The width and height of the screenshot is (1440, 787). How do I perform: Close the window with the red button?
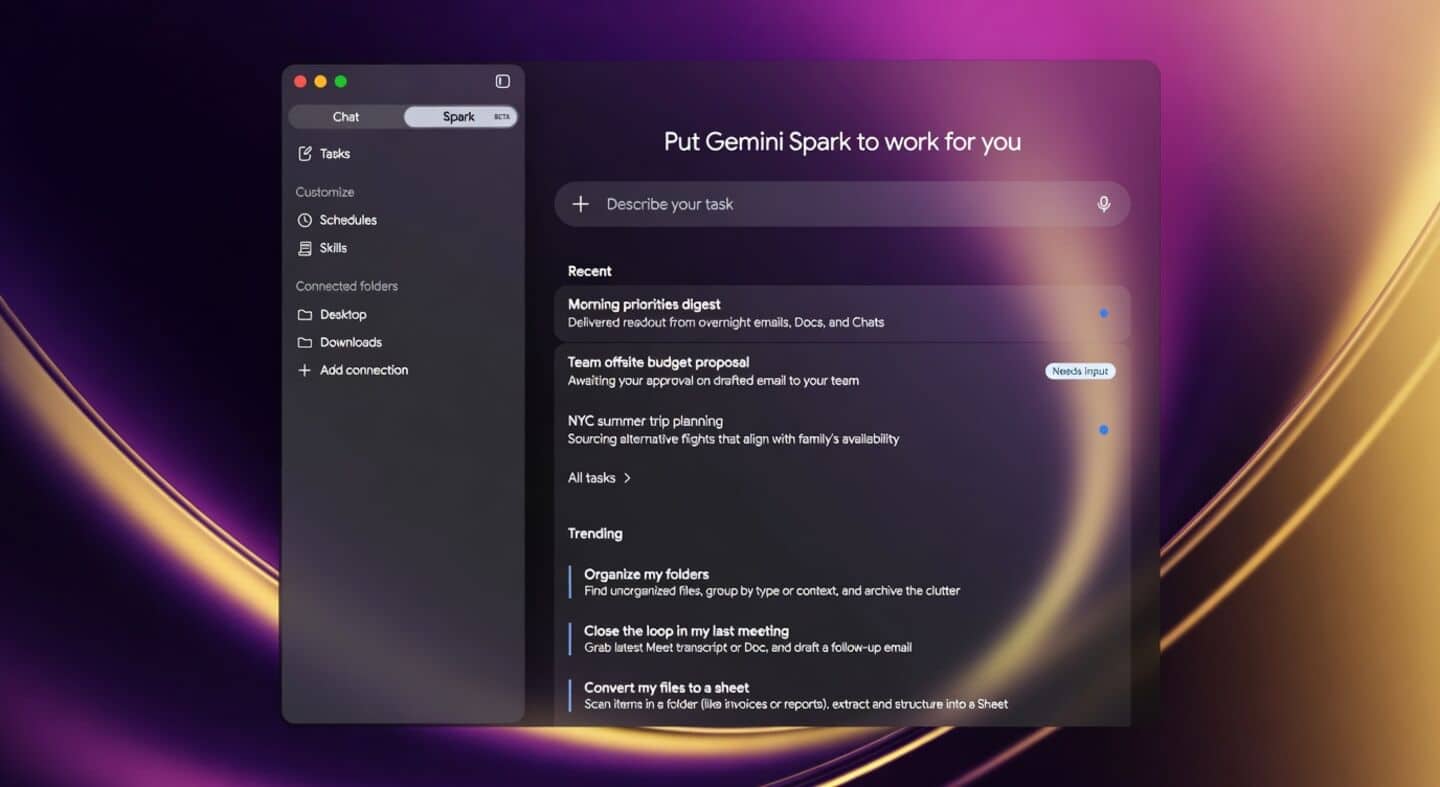(300, 81)
